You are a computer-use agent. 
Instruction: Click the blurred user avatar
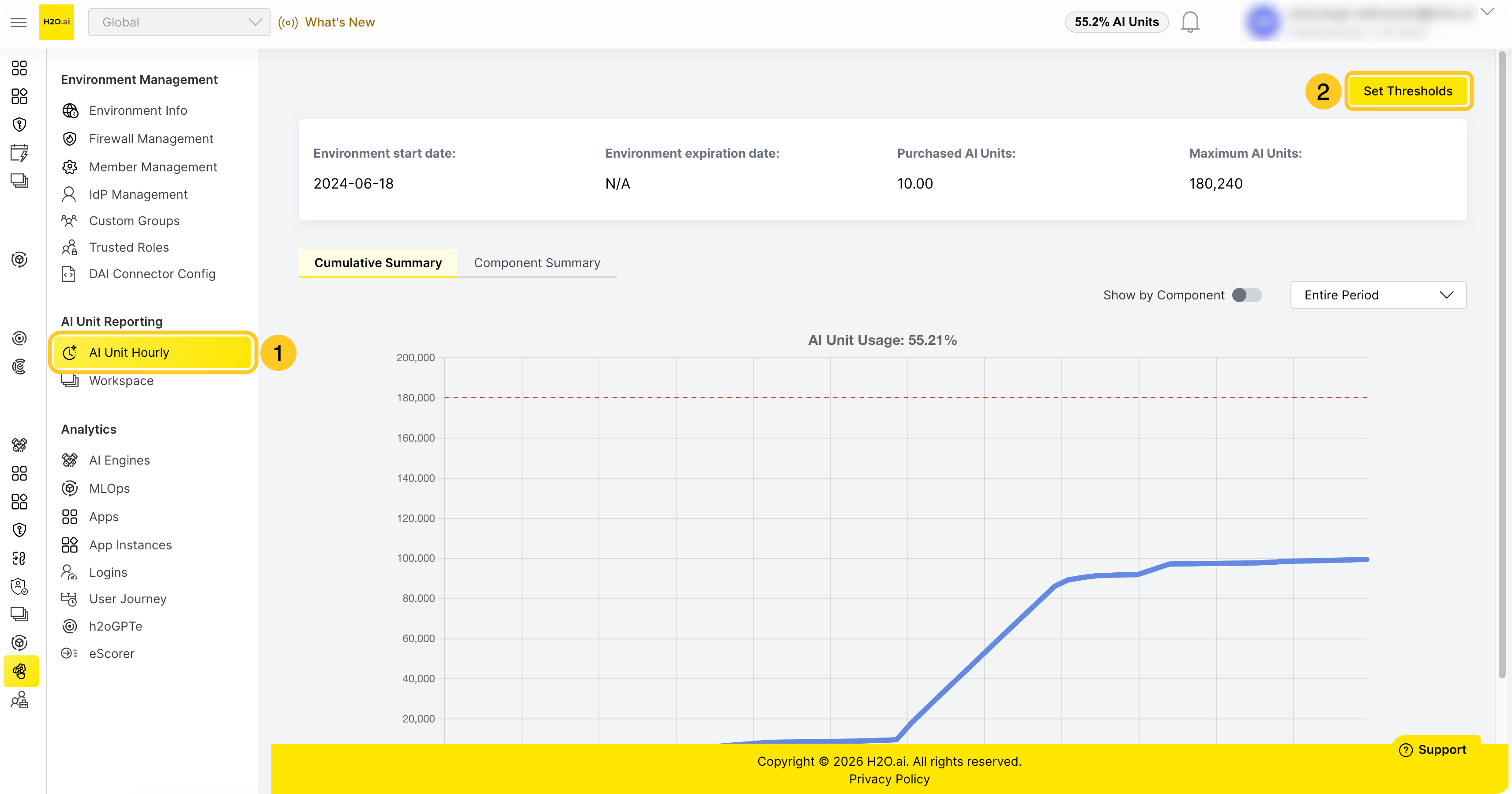pos(1263,23)
